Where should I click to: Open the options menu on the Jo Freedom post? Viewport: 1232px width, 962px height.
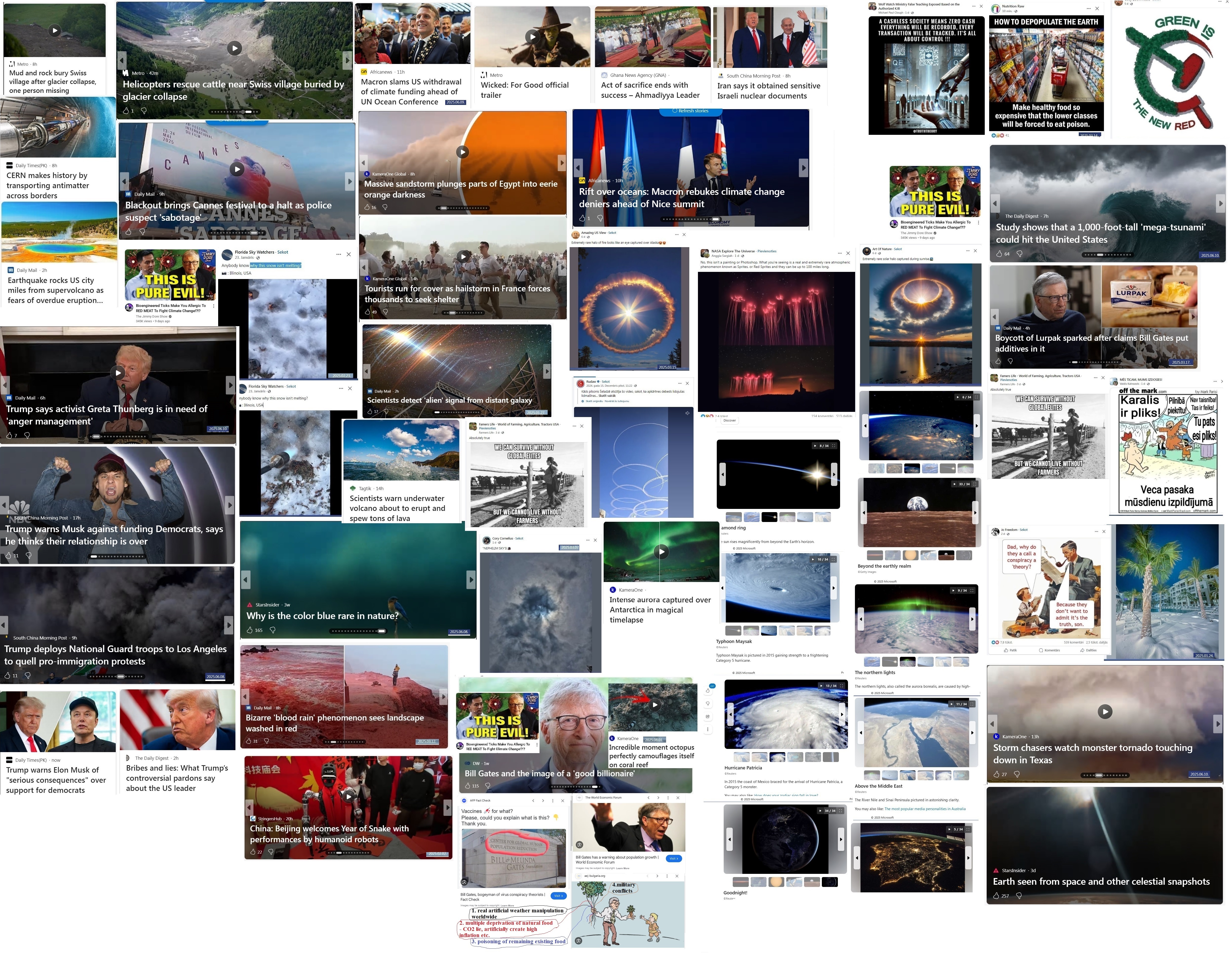click(1097, 532)
